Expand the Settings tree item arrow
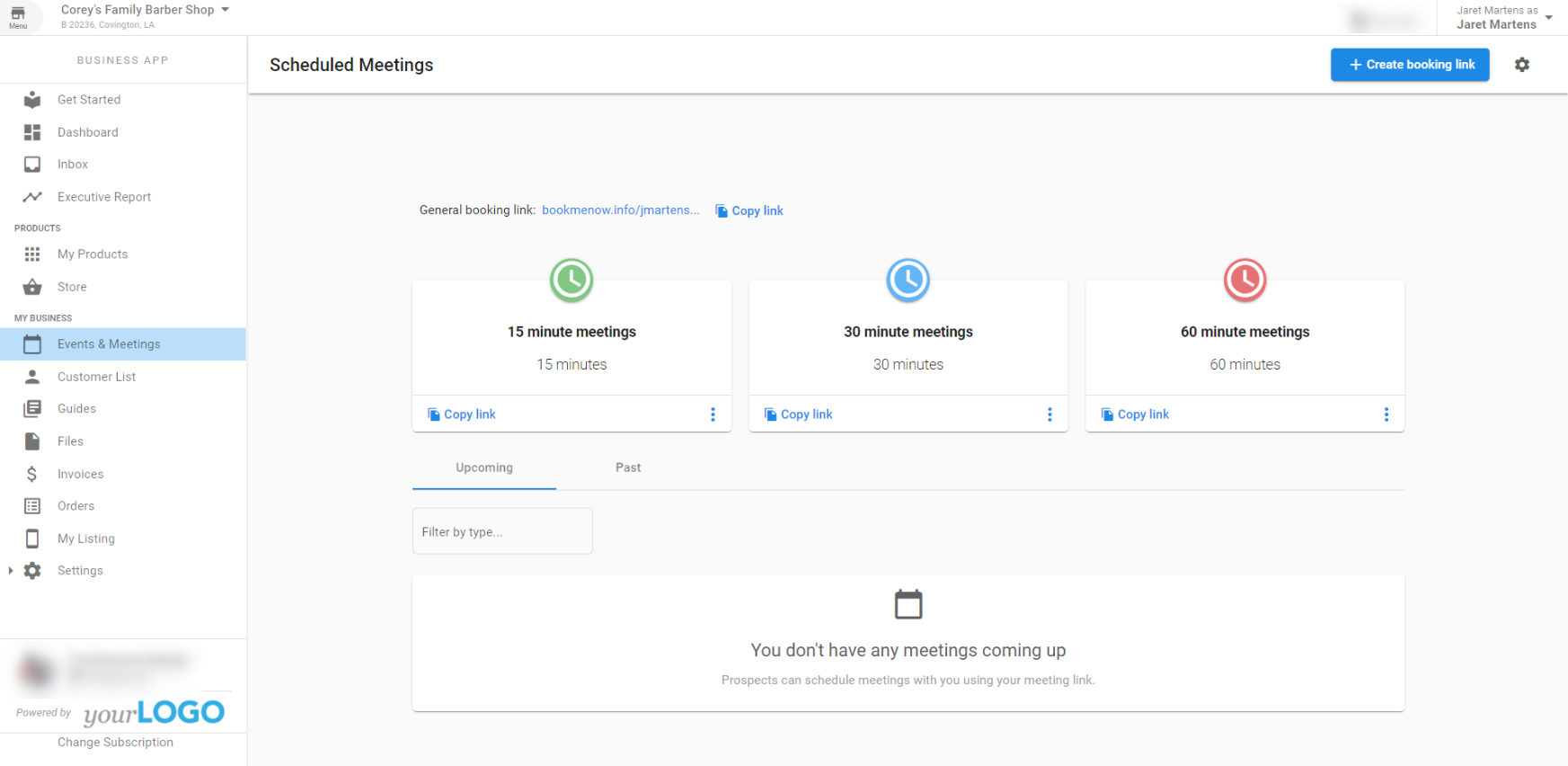This screenshot has height=766, width=1568. click(11, 571)
